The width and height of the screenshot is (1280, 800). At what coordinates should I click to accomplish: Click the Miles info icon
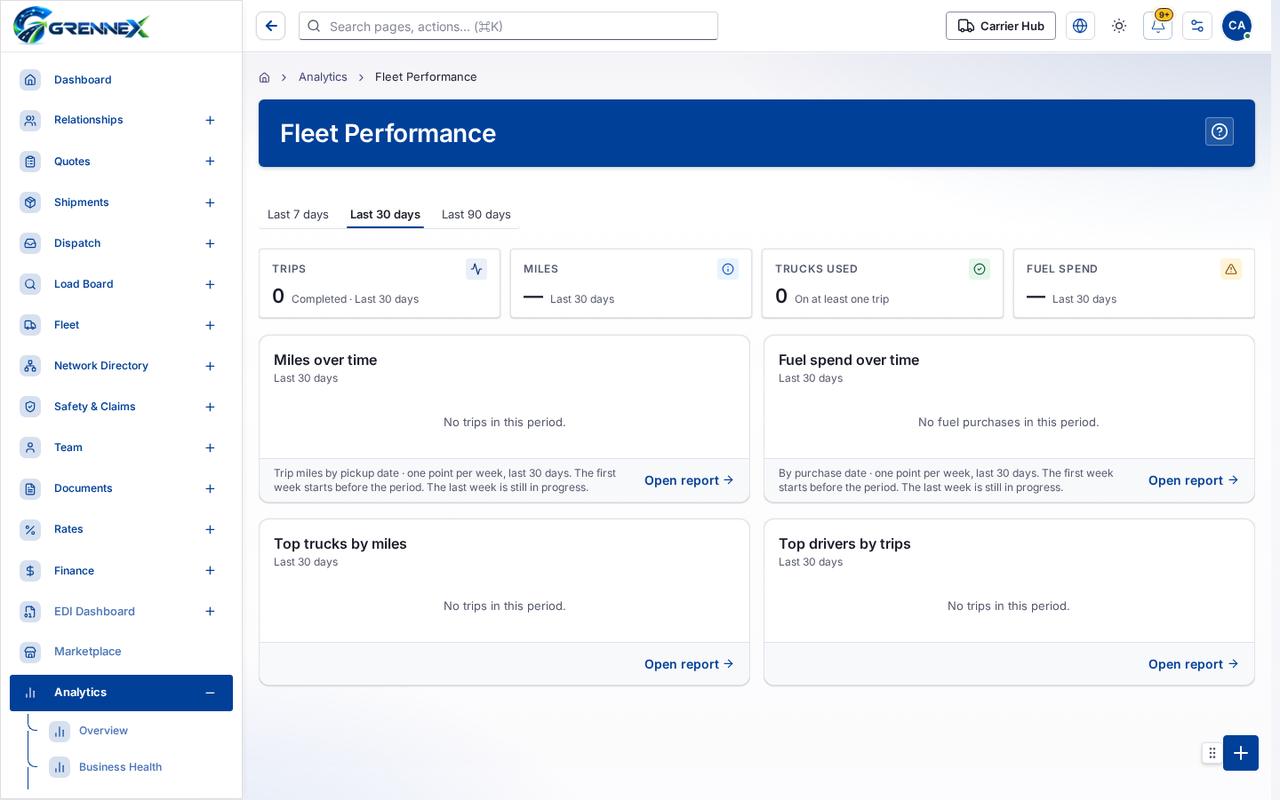(728, 269)
